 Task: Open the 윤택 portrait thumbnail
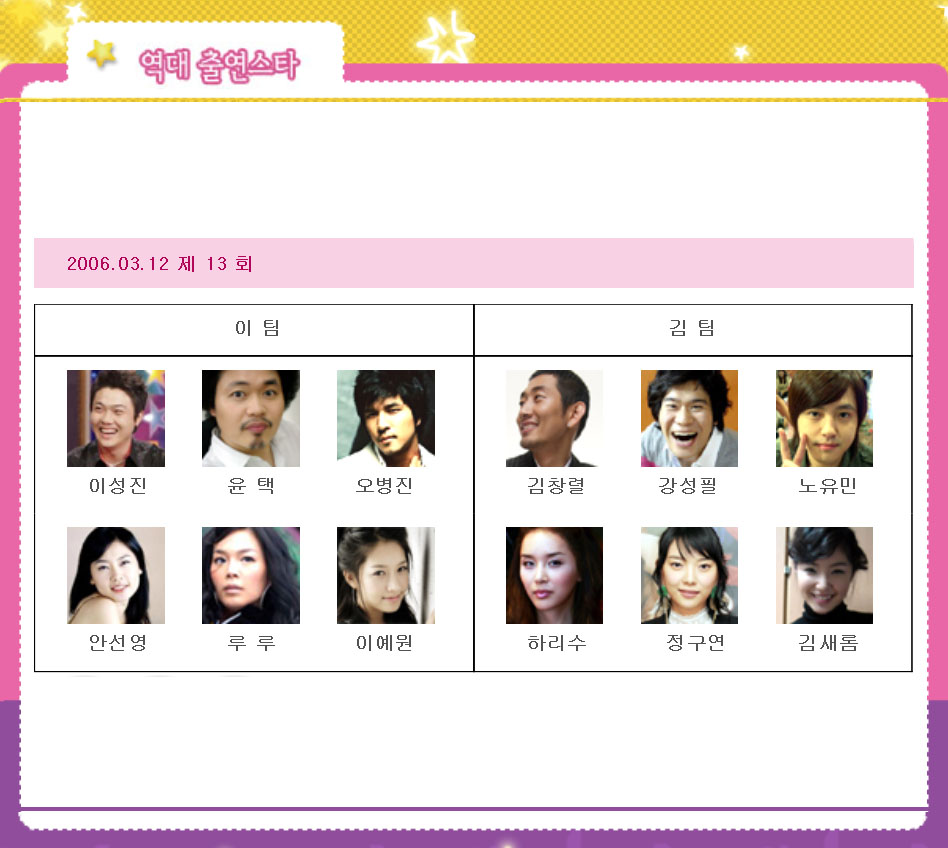coord(251,418)
